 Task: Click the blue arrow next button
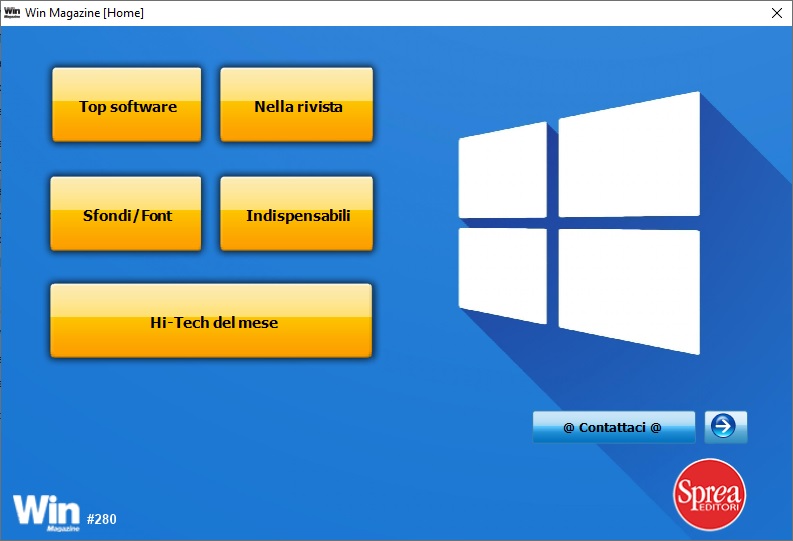pyautogui.click(x=726, y=427)
